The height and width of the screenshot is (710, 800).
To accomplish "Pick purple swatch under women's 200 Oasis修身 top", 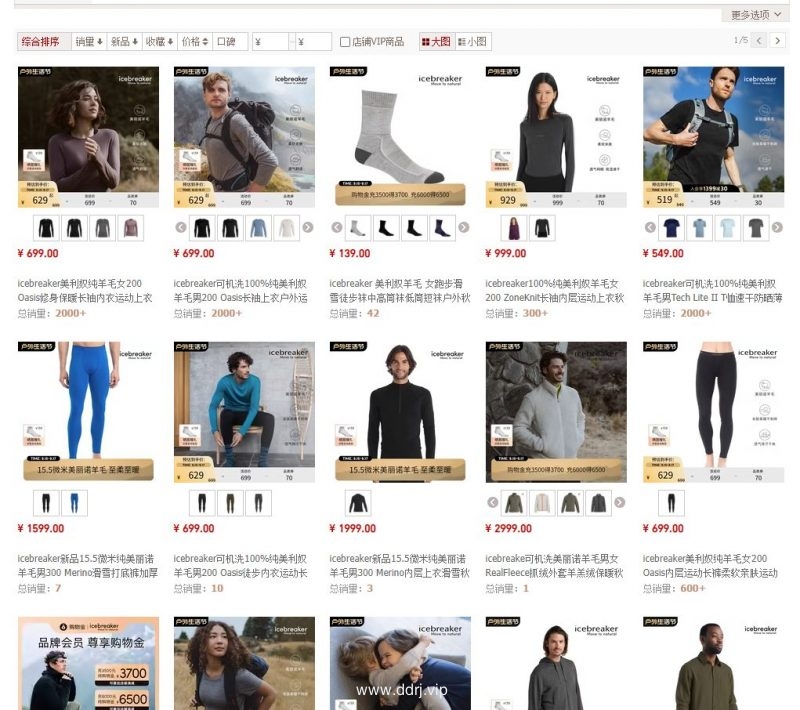I will click(131, 228).
